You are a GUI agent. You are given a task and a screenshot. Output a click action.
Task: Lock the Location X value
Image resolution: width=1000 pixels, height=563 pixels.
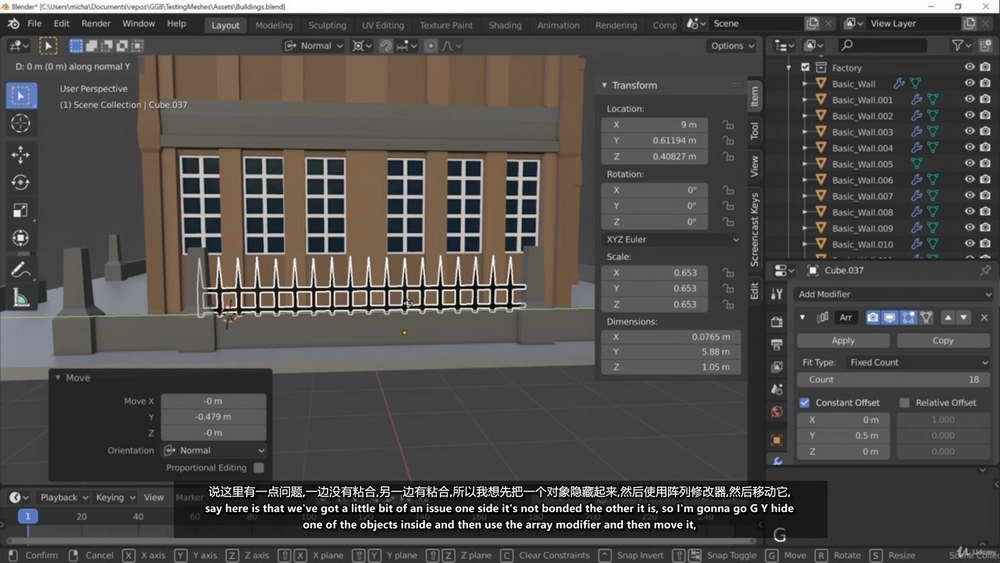coord(728,125)
